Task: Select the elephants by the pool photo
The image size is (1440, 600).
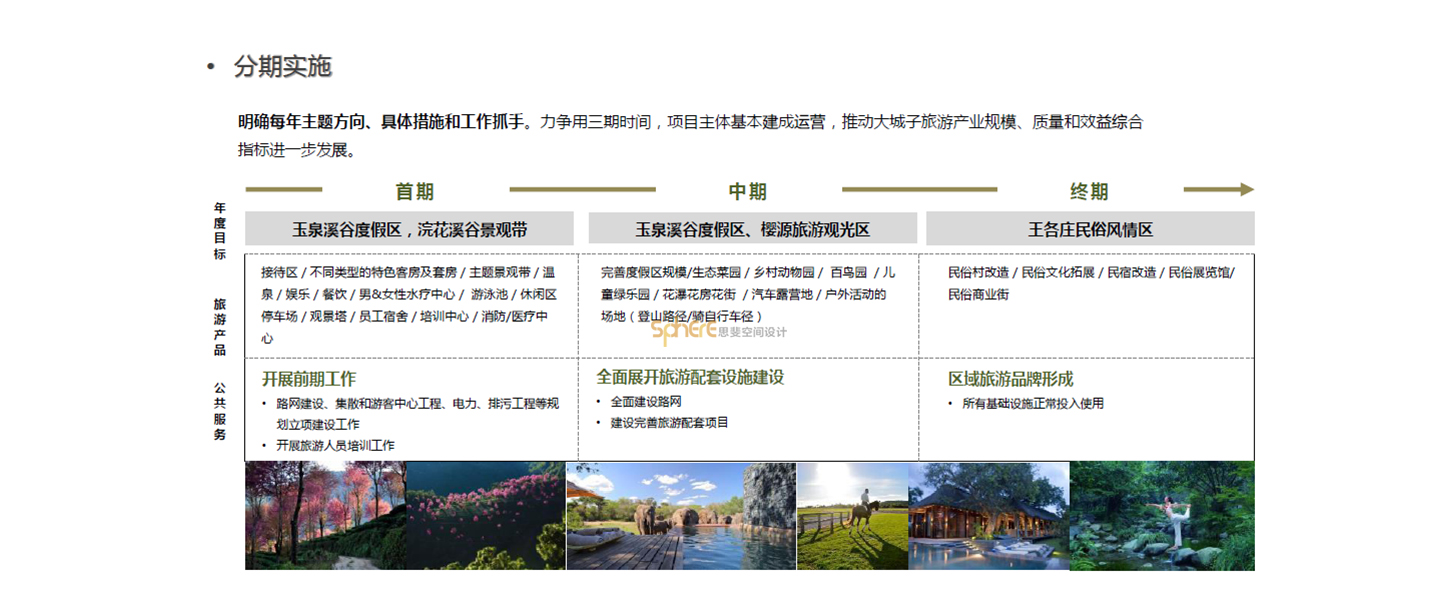Action: 681,516
